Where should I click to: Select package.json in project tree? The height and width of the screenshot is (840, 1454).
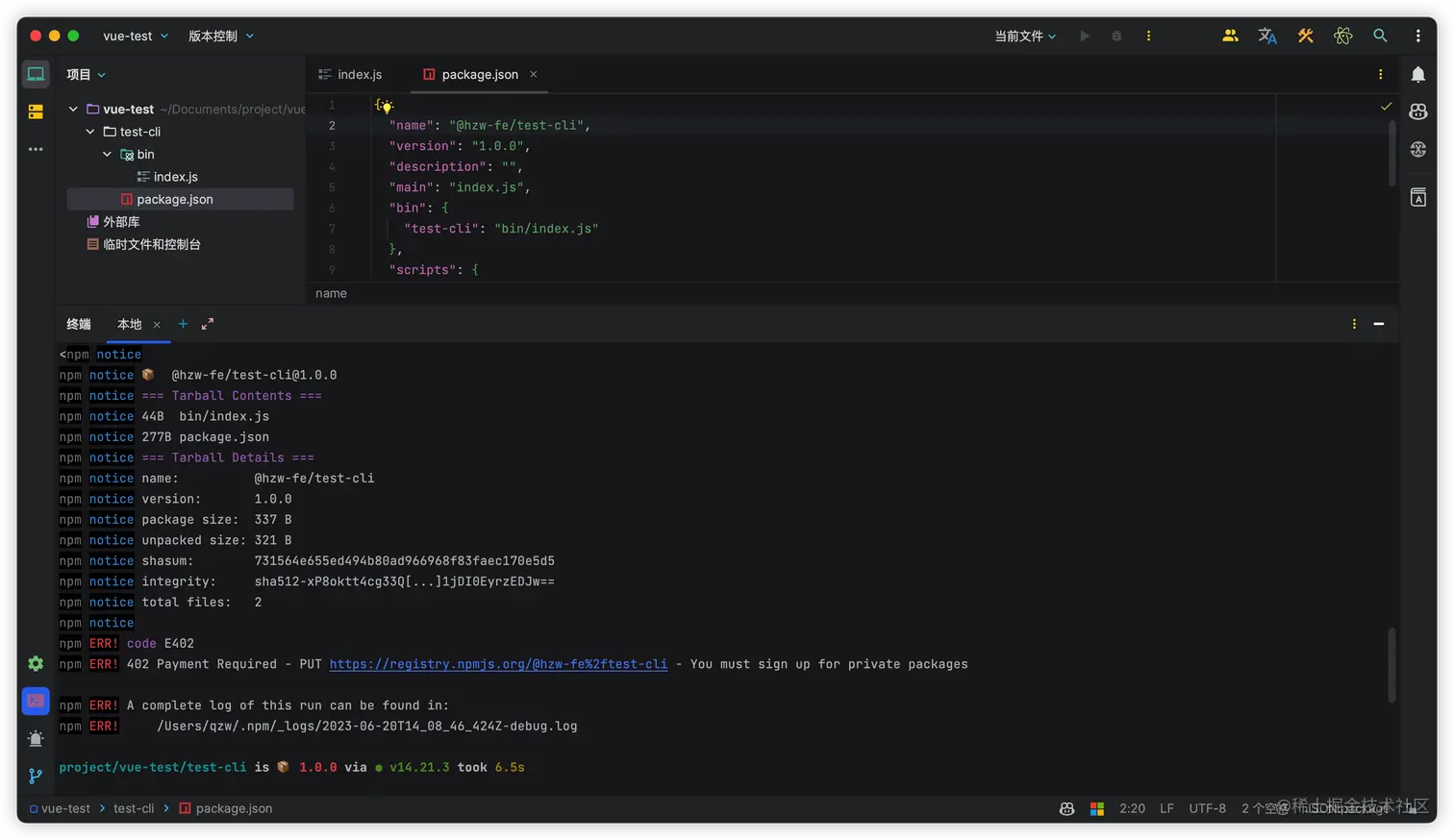[180, 199]
